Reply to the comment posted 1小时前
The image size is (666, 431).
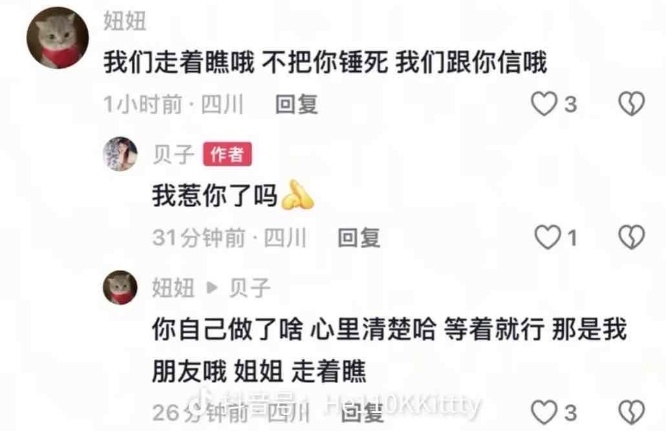click(x=296, y=104)
